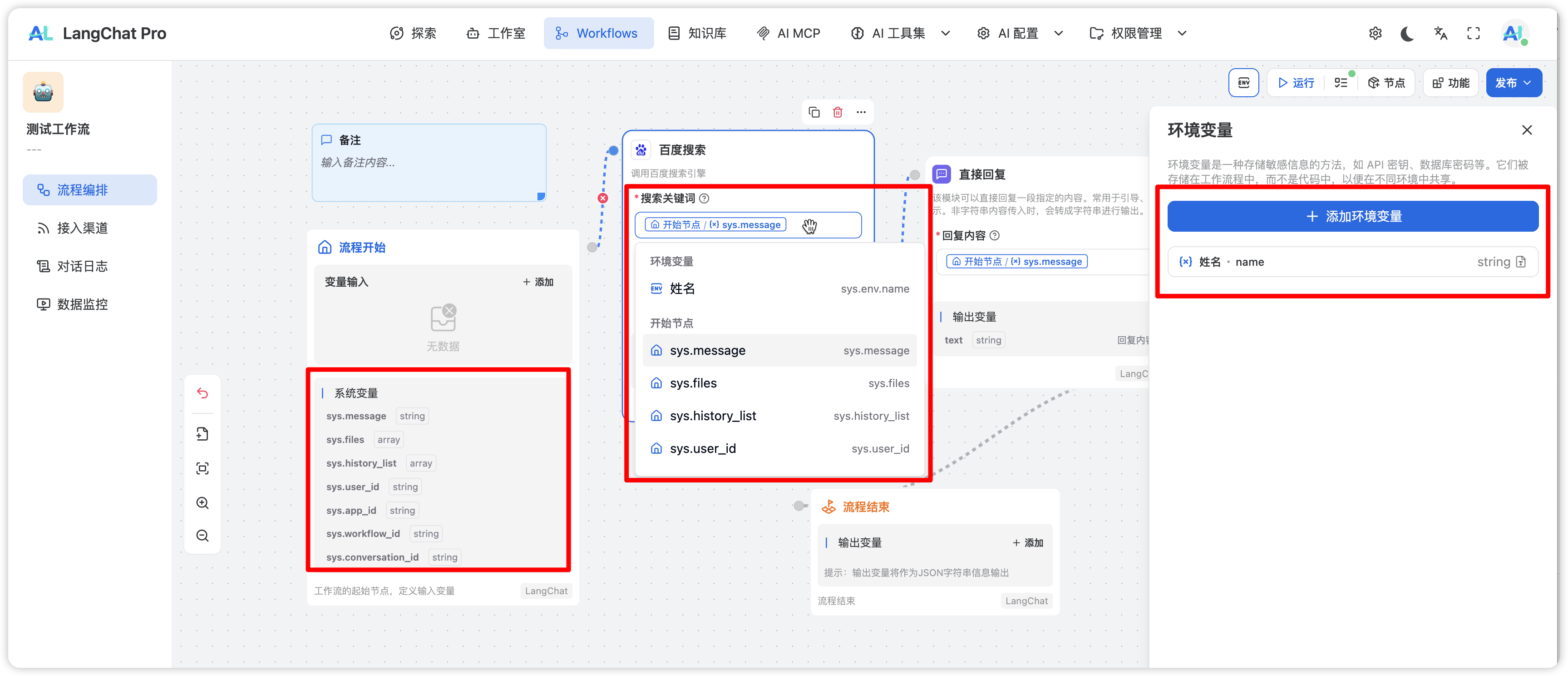Click the copy node icon
Screen dimensions: 1568x676
(x=814, y=112)
